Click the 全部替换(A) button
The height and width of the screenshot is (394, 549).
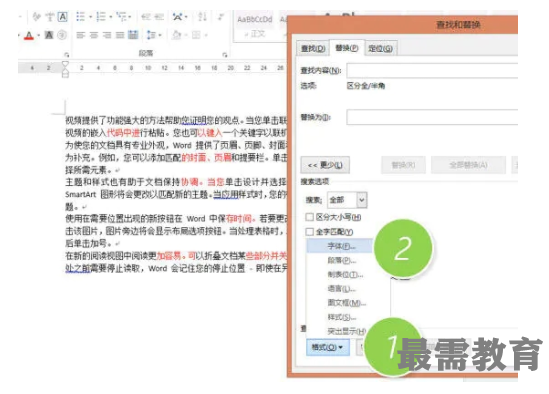coord(468,165)
